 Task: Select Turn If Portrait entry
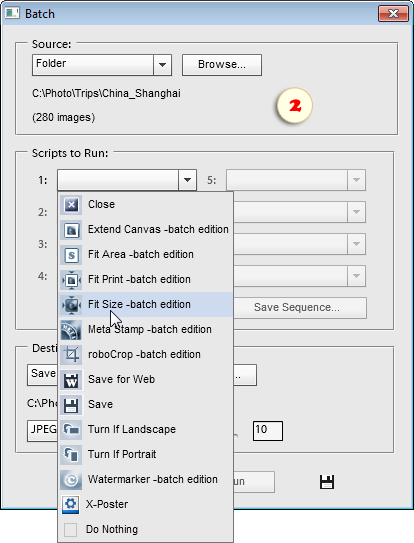(x=145, y=454)
